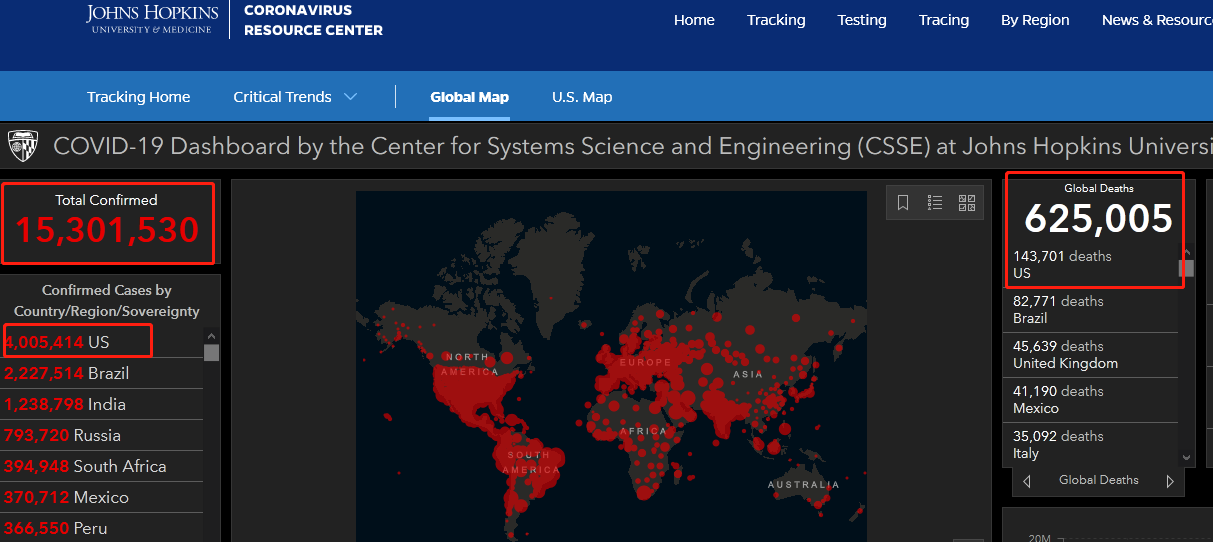The width and height of the screenshot is (1213, 542).
Task: Open the Testing menu item
Action: tap(862, 20)
